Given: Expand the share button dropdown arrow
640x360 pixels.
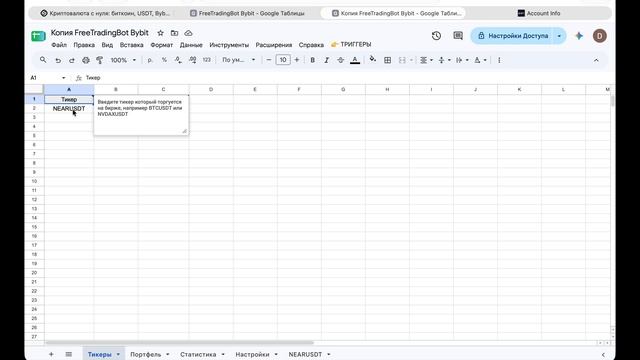Looking at the screenshot, I should coord(559,36).
